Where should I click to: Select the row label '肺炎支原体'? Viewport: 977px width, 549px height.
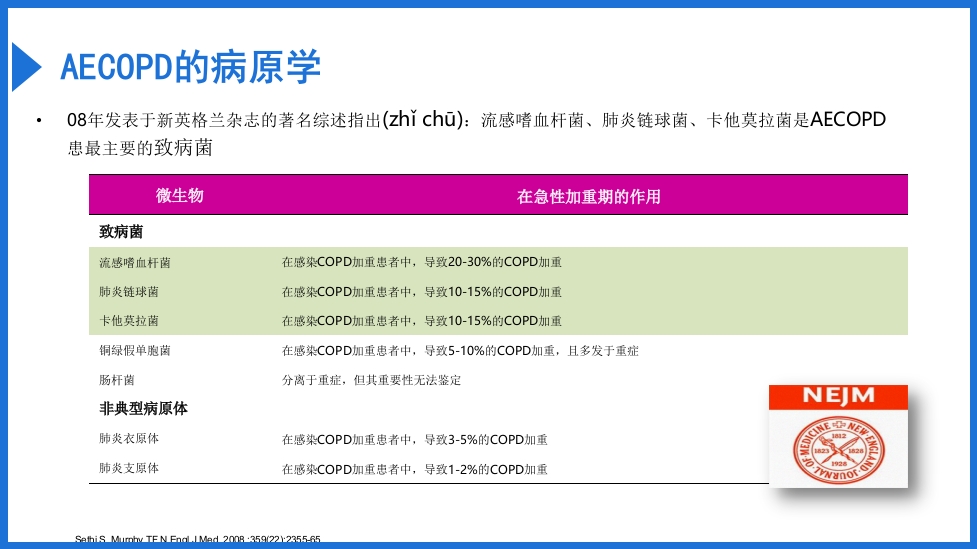click(x=129, y=468)
